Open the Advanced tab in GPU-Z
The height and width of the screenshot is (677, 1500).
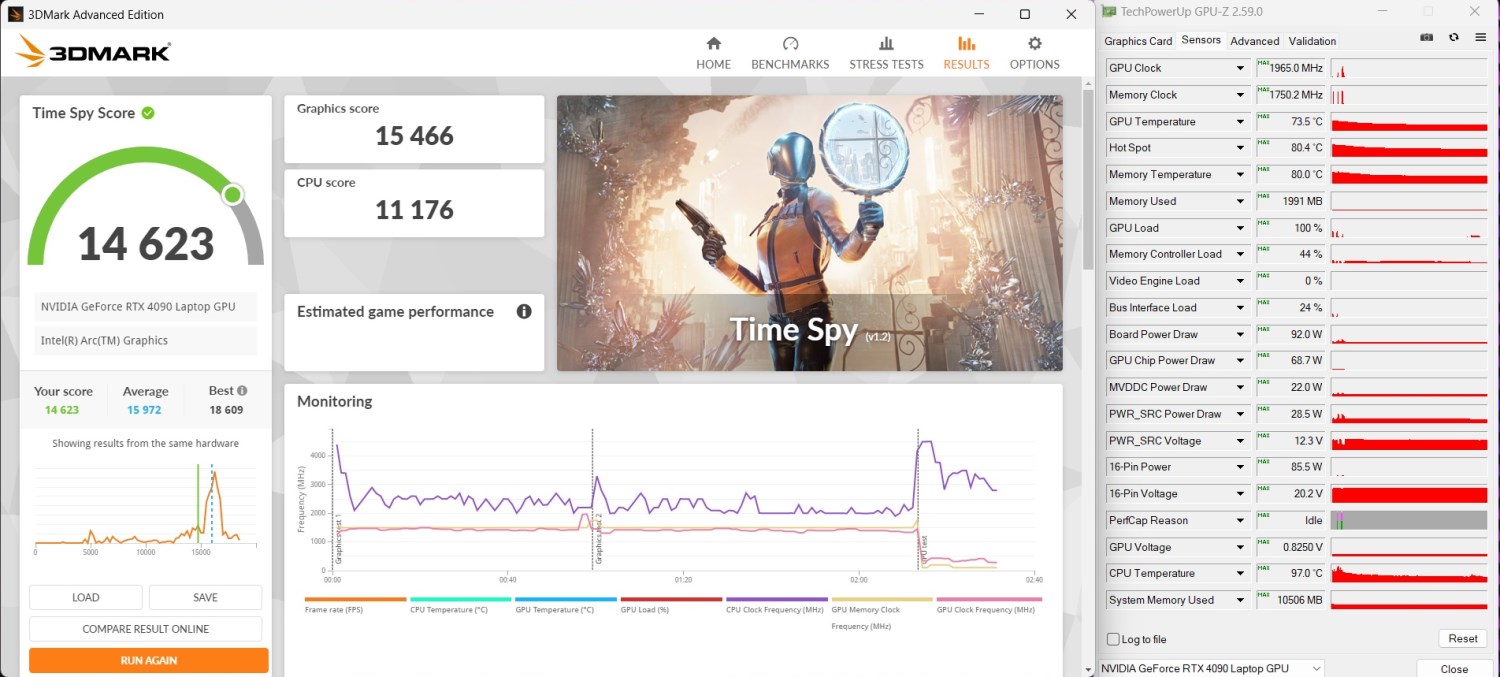click(x=1254, y=41)
